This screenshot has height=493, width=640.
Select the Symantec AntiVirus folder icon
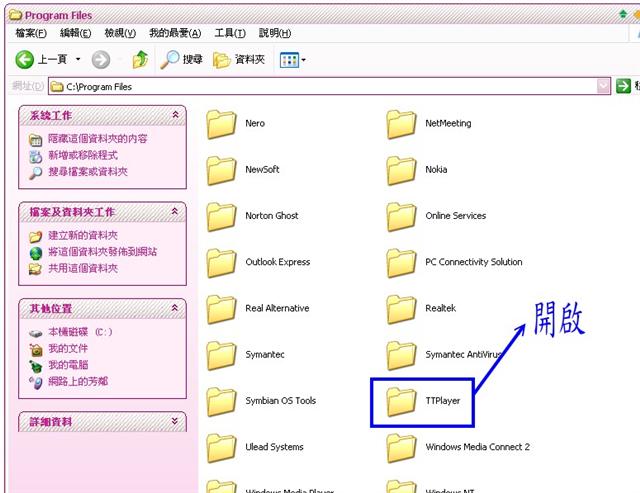(401, 355)
